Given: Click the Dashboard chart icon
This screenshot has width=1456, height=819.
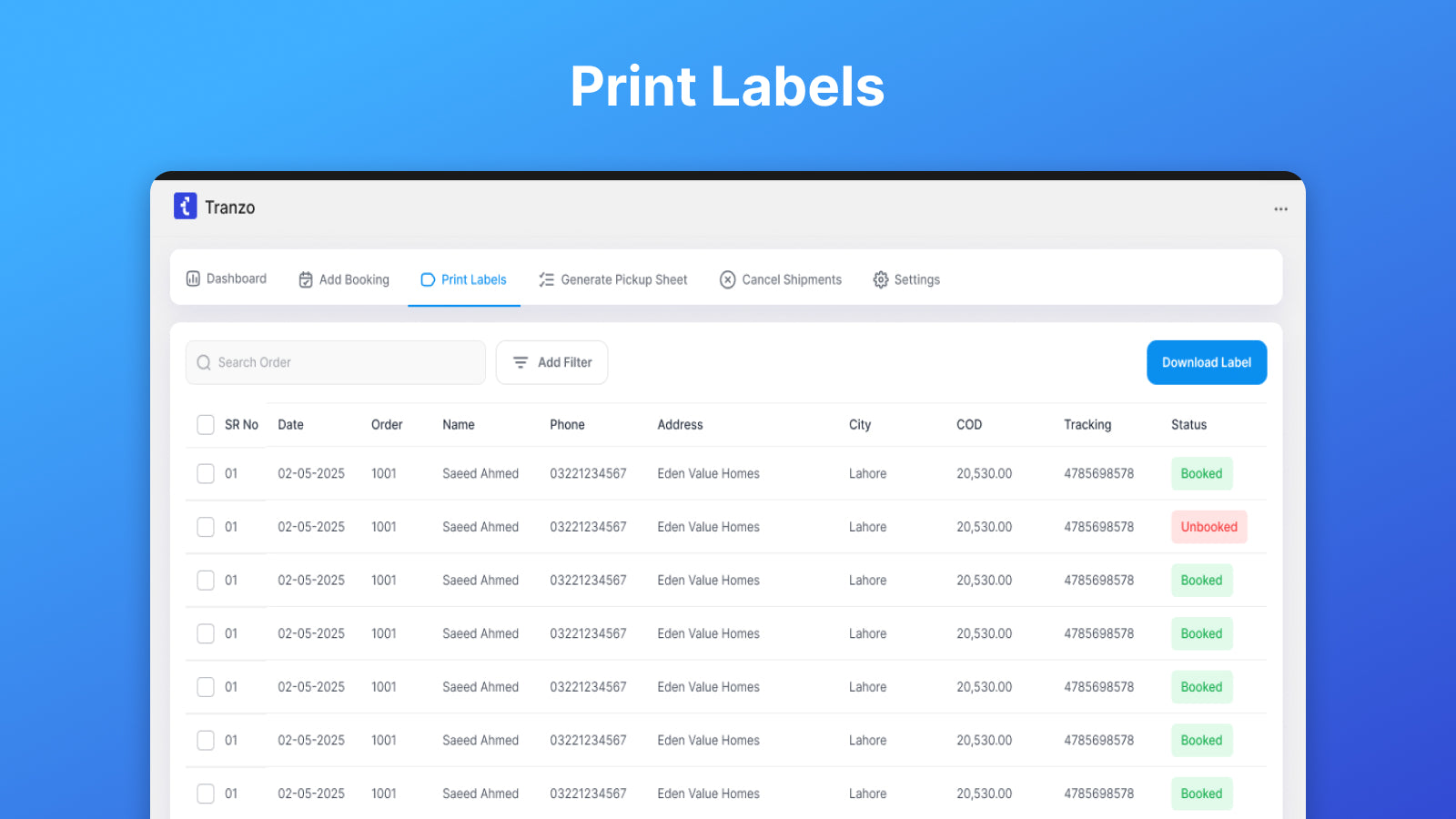Looking at the screenshot, I should tap(193, 278).
